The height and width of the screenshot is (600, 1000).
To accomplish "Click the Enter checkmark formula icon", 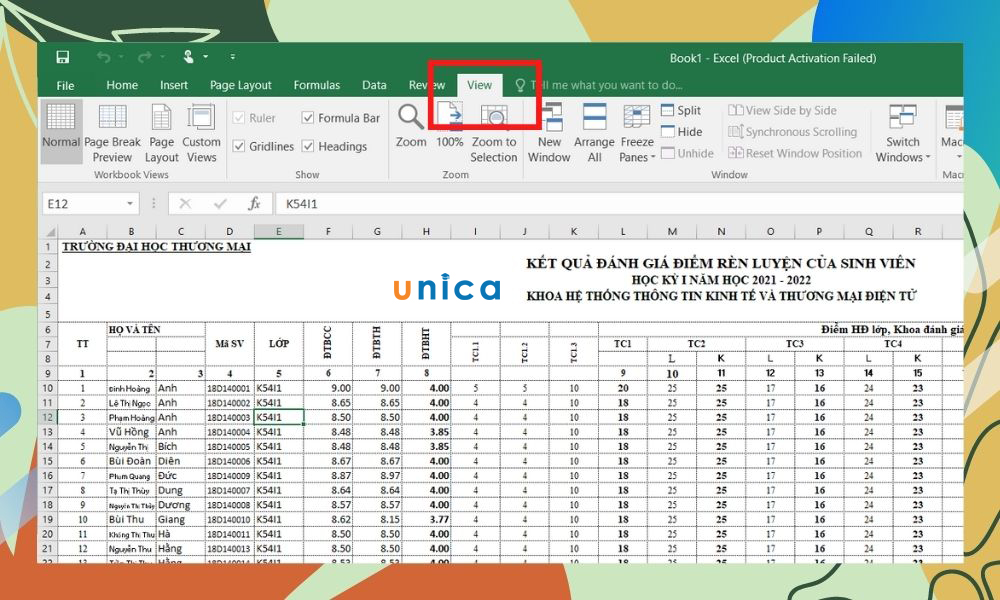I will tap(221, 204).
